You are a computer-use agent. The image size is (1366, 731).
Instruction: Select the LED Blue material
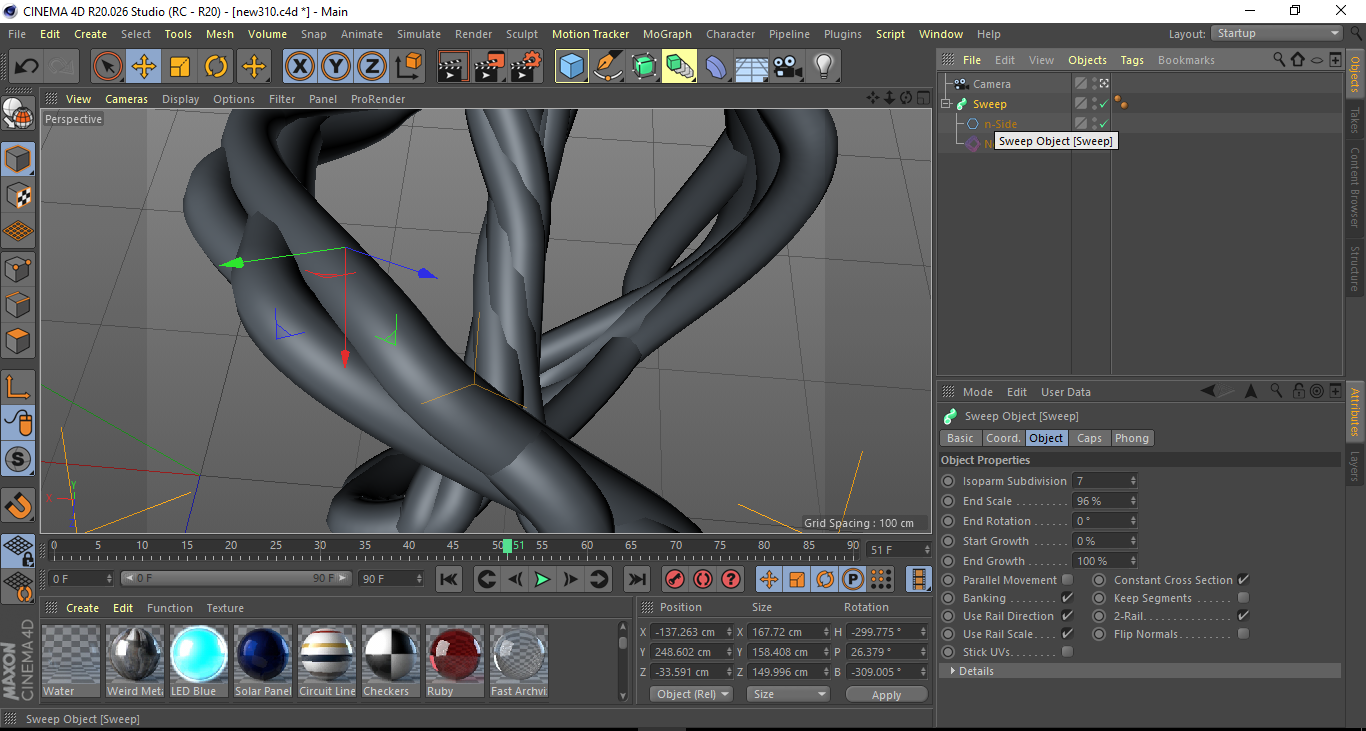pyautogui.click(x=199, y=662)
